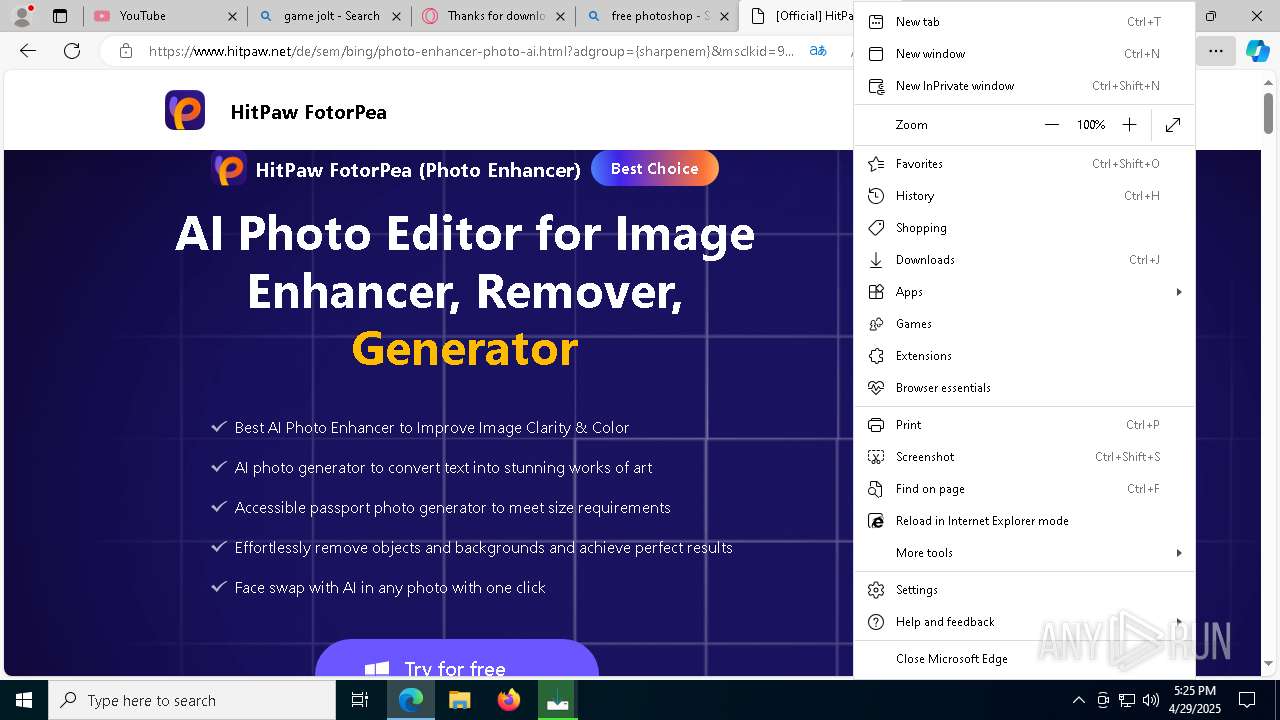Close the Thanks for download tab
The width and height of the screenshot is (1280, 720).
560,16
